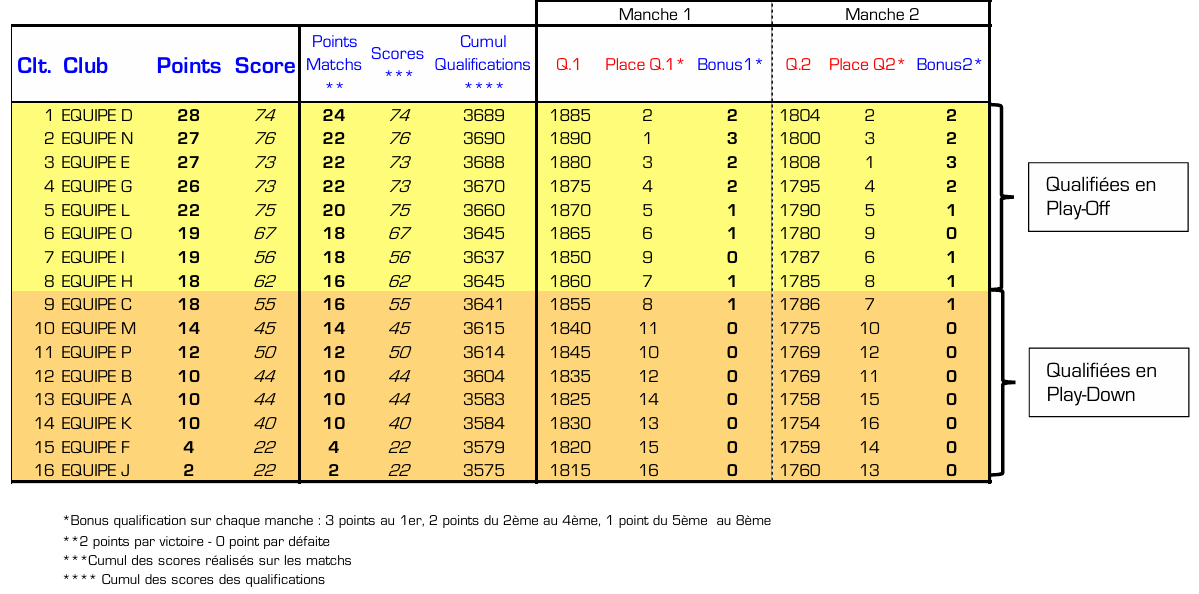The width and height of the screenshot is (1199, 594).
Task: Click the 'EQUIPE B' club cell
Action: tap(97, 376)
